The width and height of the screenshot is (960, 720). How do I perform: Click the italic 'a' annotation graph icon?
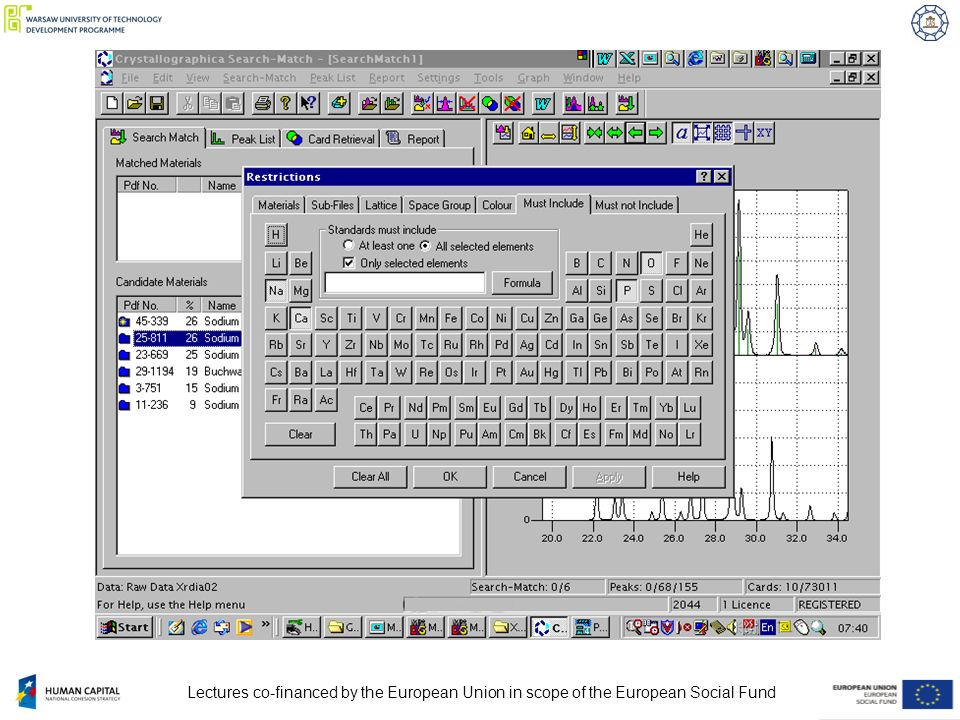(681, 133)
